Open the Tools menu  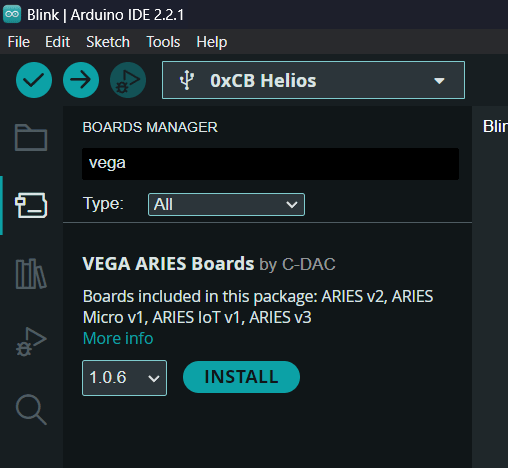[163, 42]
